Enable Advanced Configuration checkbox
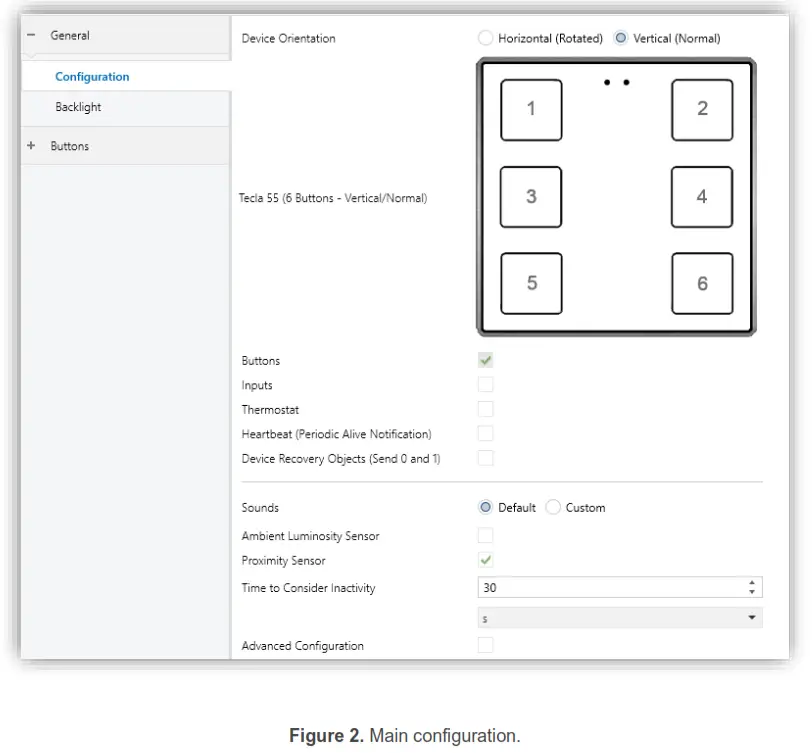Screen dimensions: 812x753 (x=485, y=645)
